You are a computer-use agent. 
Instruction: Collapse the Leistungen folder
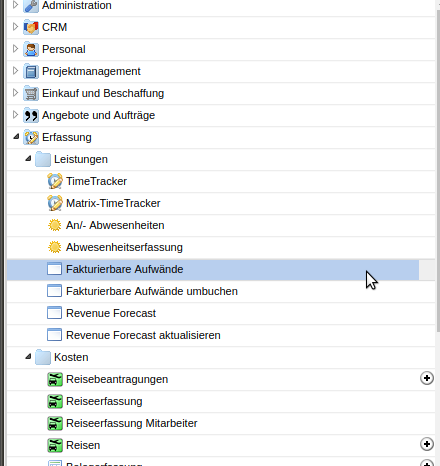coord(28,159)
